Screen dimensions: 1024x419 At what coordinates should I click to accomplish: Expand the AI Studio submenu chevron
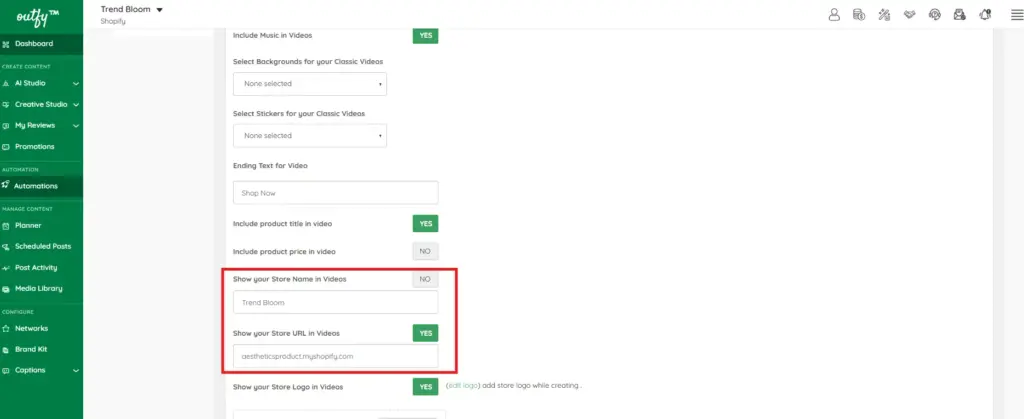[x=76, y=84]
